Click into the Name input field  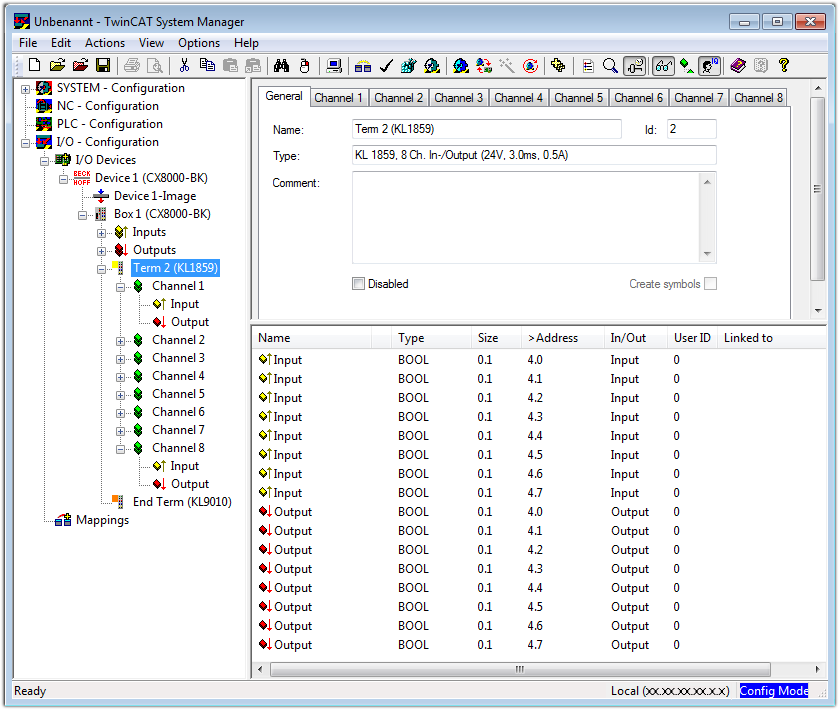coord(487,129)
